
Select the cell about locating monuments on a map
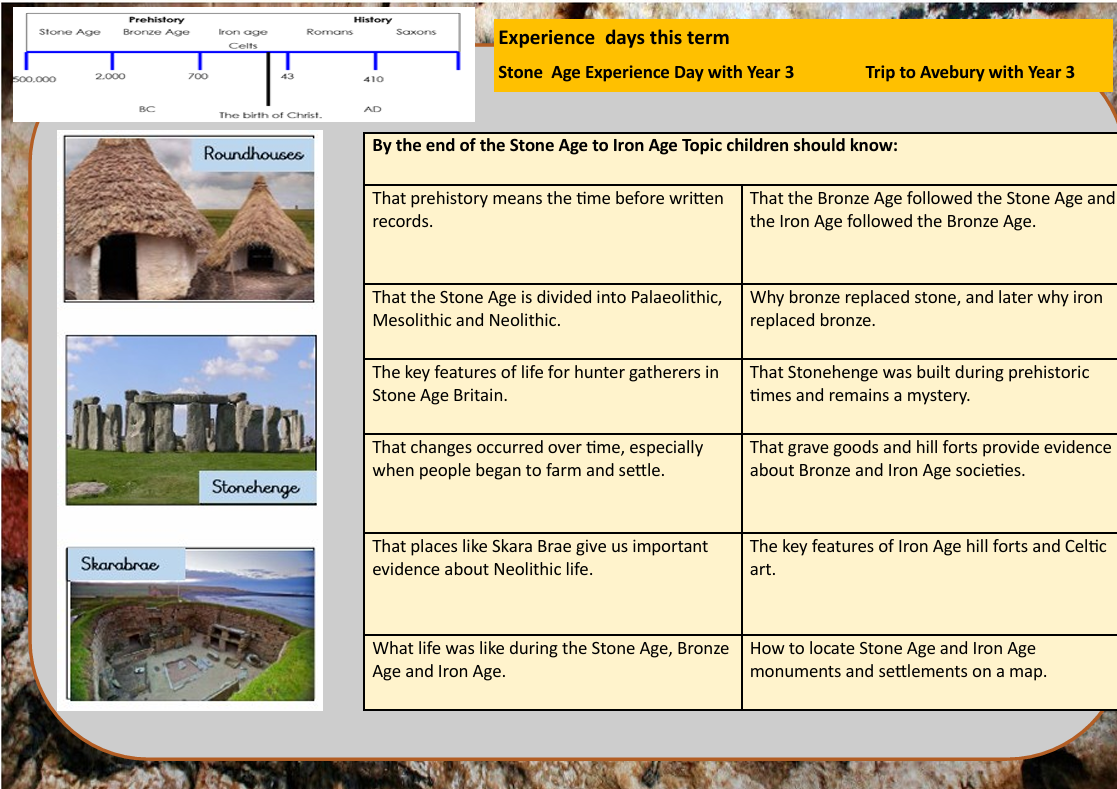click(x=928, y=671)
